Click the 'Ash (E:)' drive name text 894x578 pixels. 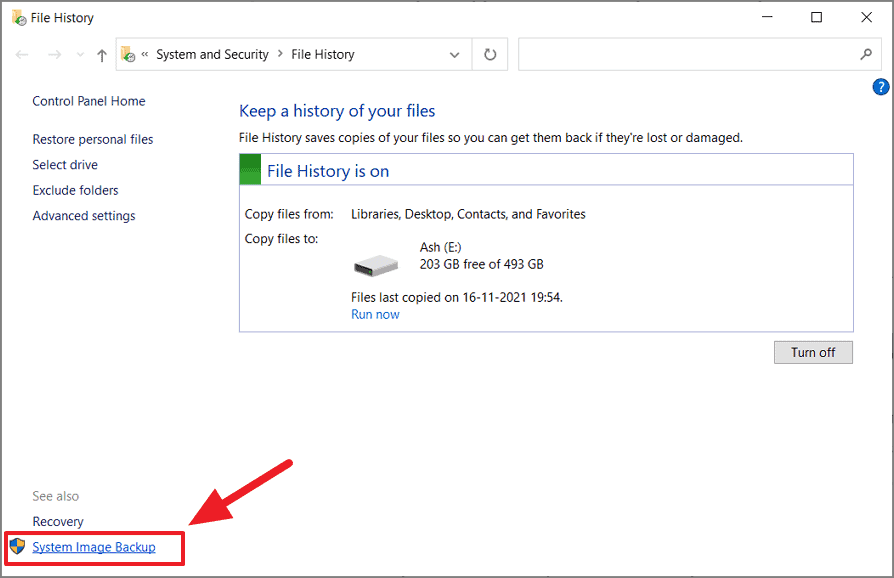(441, 247)
